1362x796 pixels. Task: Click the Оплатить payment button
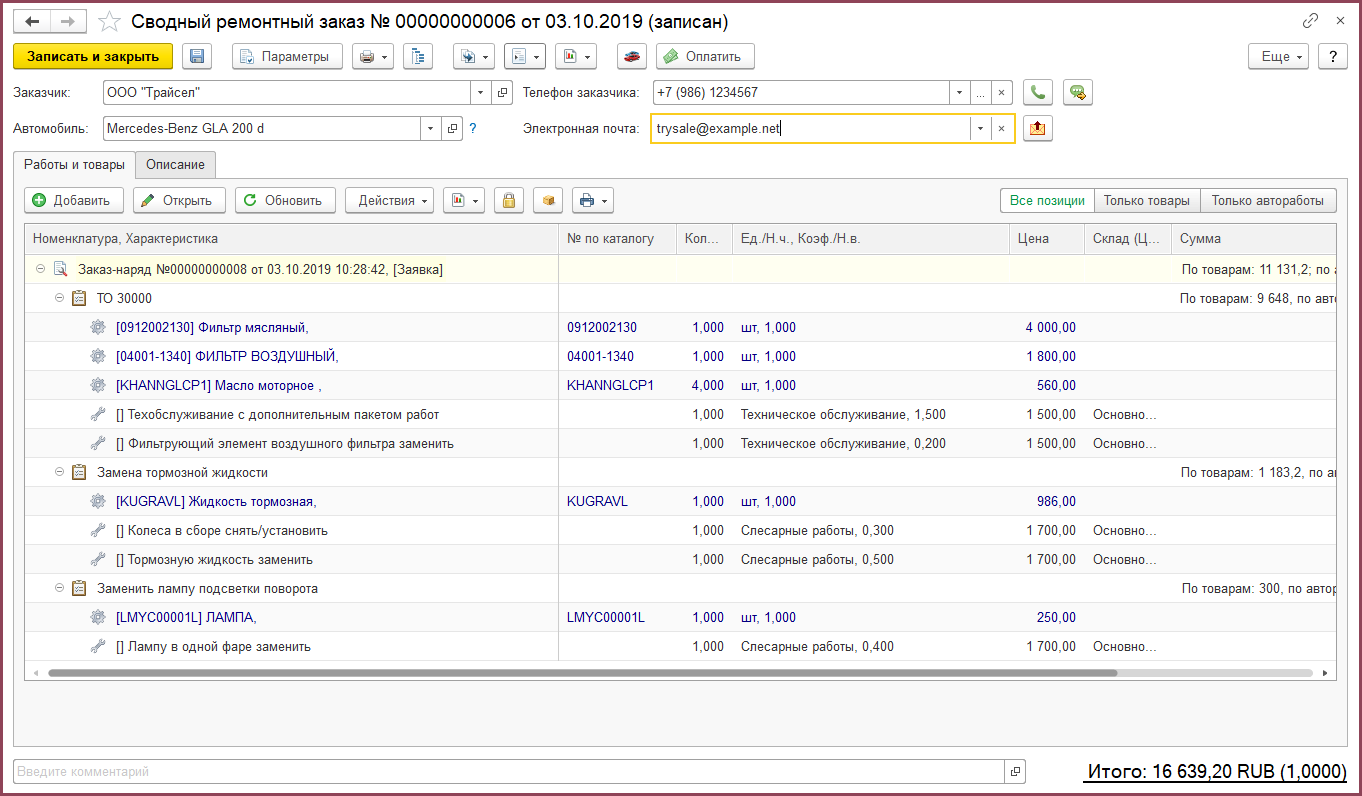pyautogui.click(x=705, y=57)
